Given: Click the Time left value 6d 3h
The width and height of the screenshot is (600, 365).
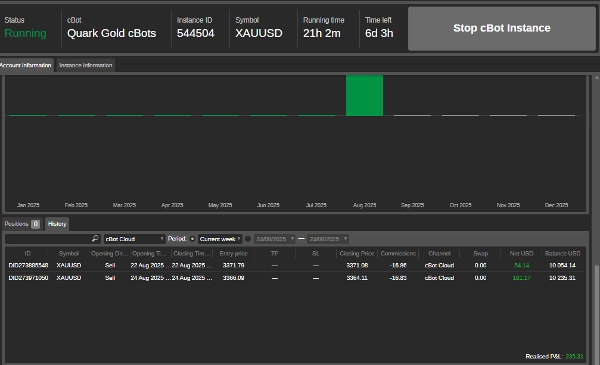Looking at the screenshot, I should click(379, 33).
